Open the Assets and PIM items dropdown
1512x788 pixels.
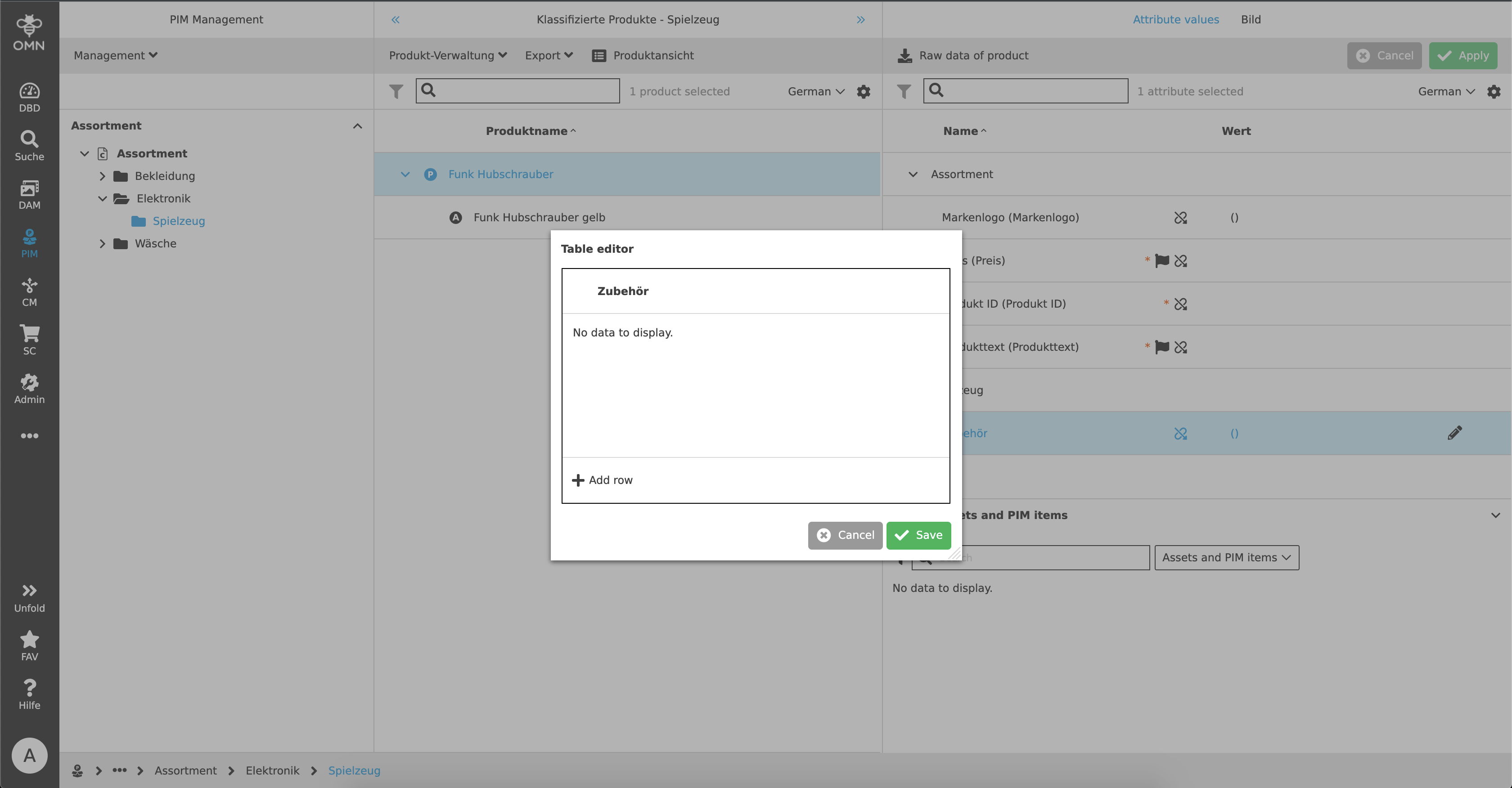(1226, 557)
